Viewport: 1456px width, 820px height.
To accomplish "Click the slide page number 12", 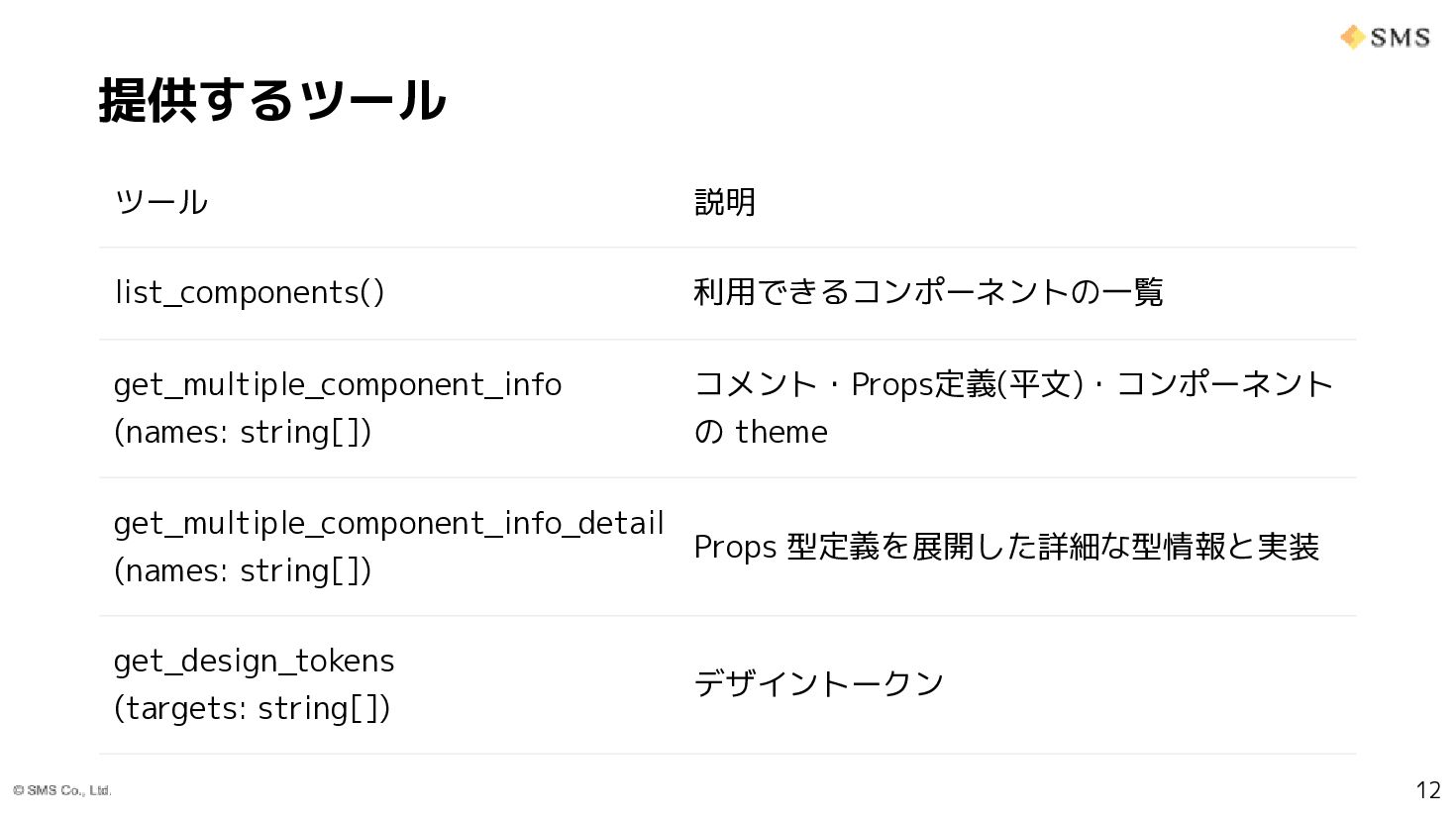I will coord(1427,789).
